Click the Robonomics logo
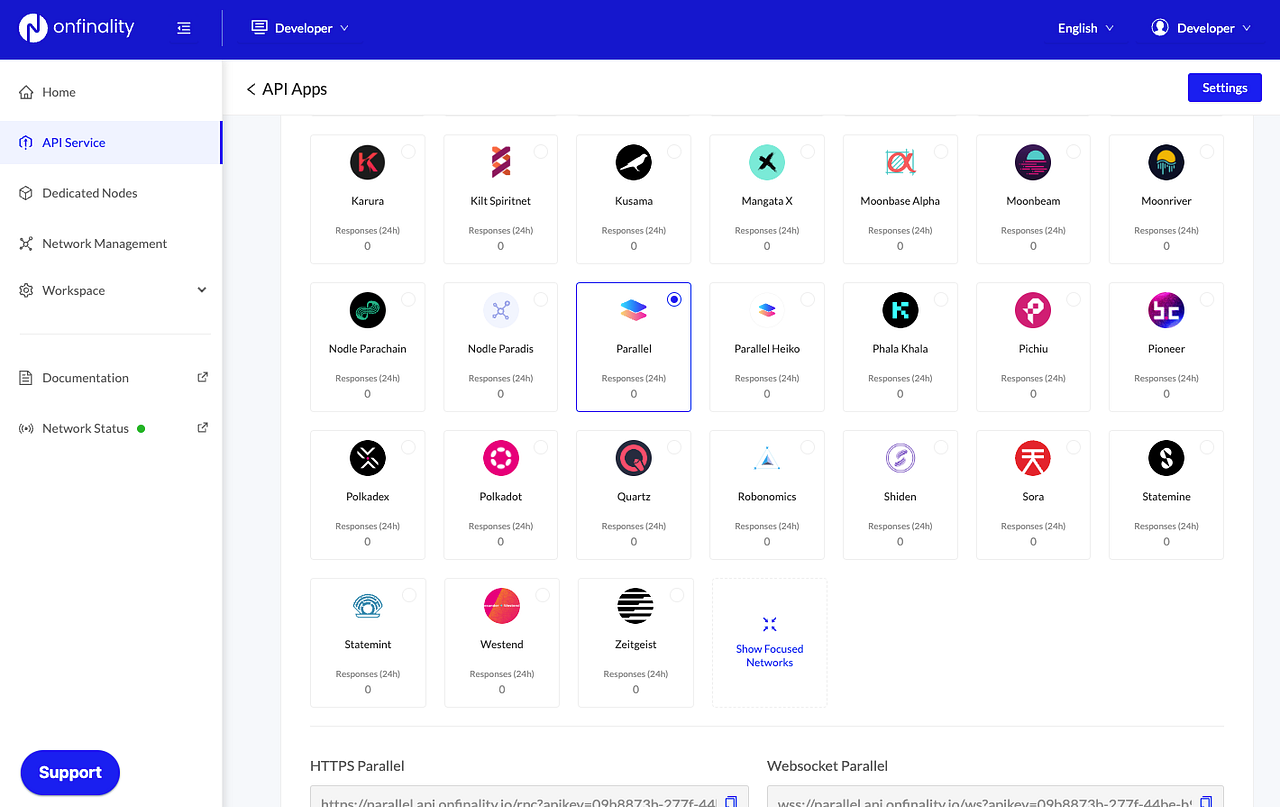 click(767, 458)
